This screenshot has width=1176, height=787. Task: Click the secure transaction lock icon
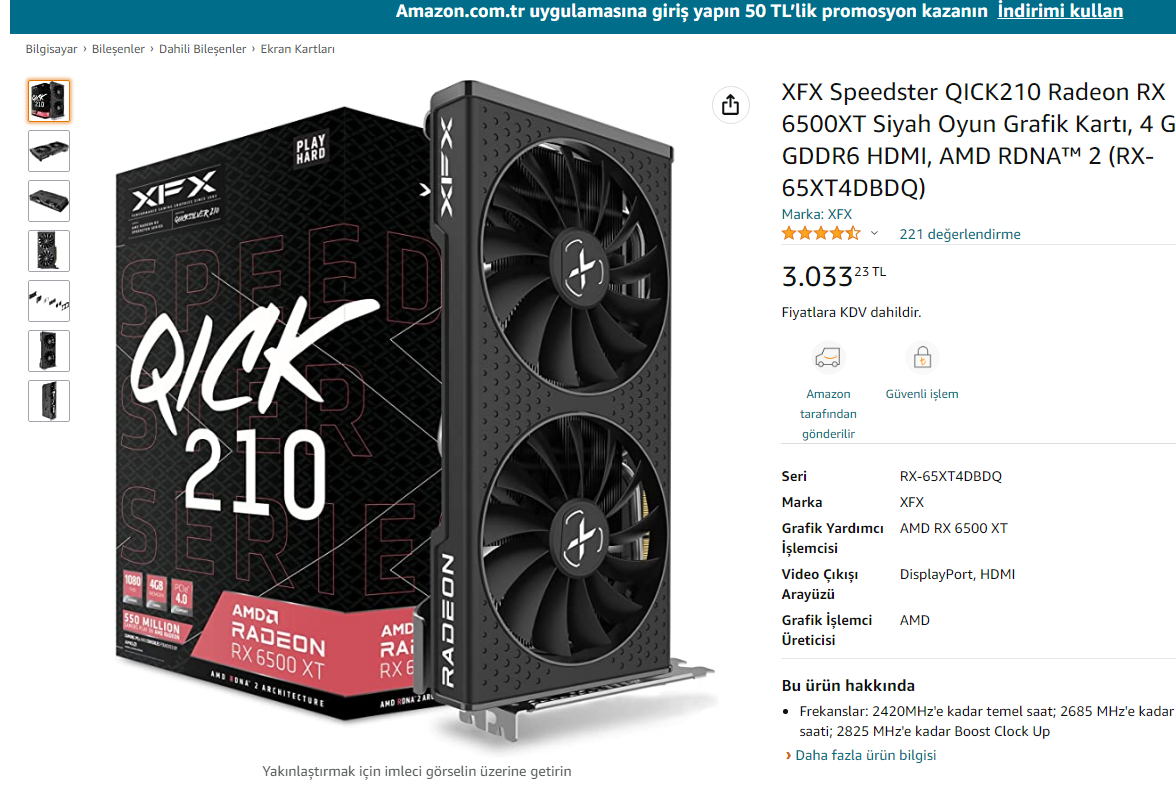tap(922, 358)
